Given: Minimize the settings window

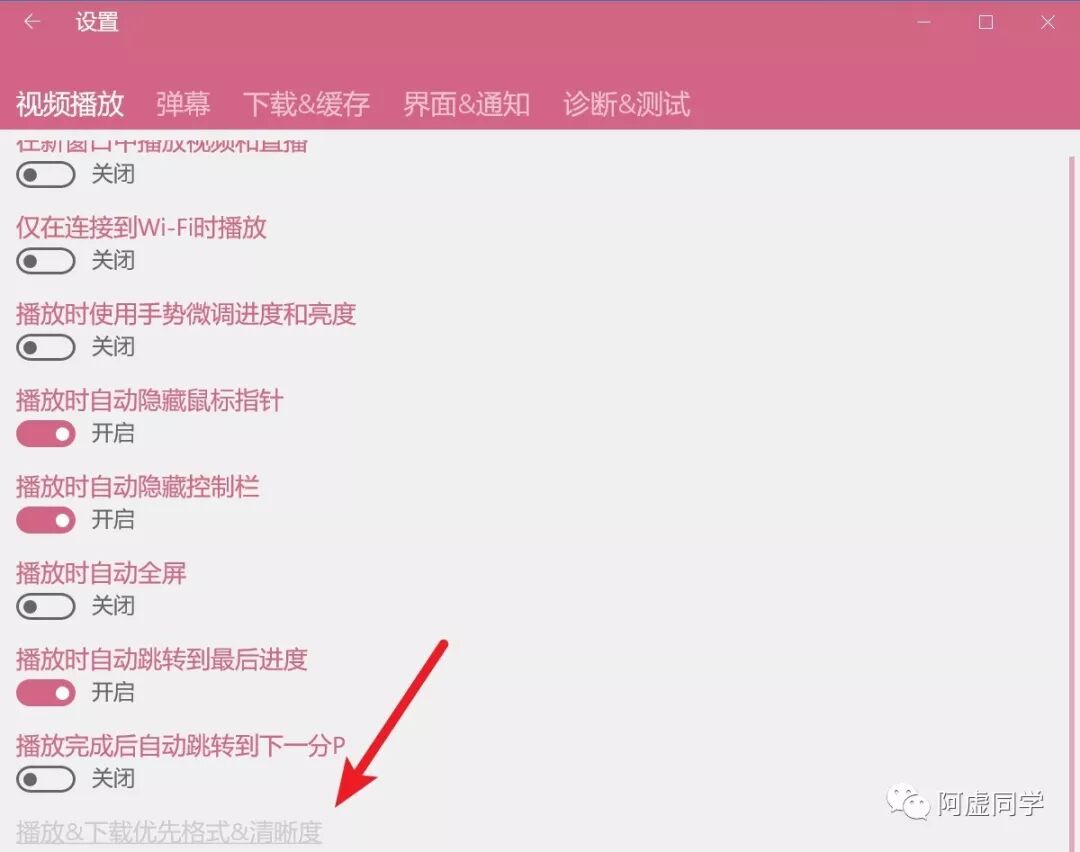Looking at the screenshot, I should [x=924, y=22].
